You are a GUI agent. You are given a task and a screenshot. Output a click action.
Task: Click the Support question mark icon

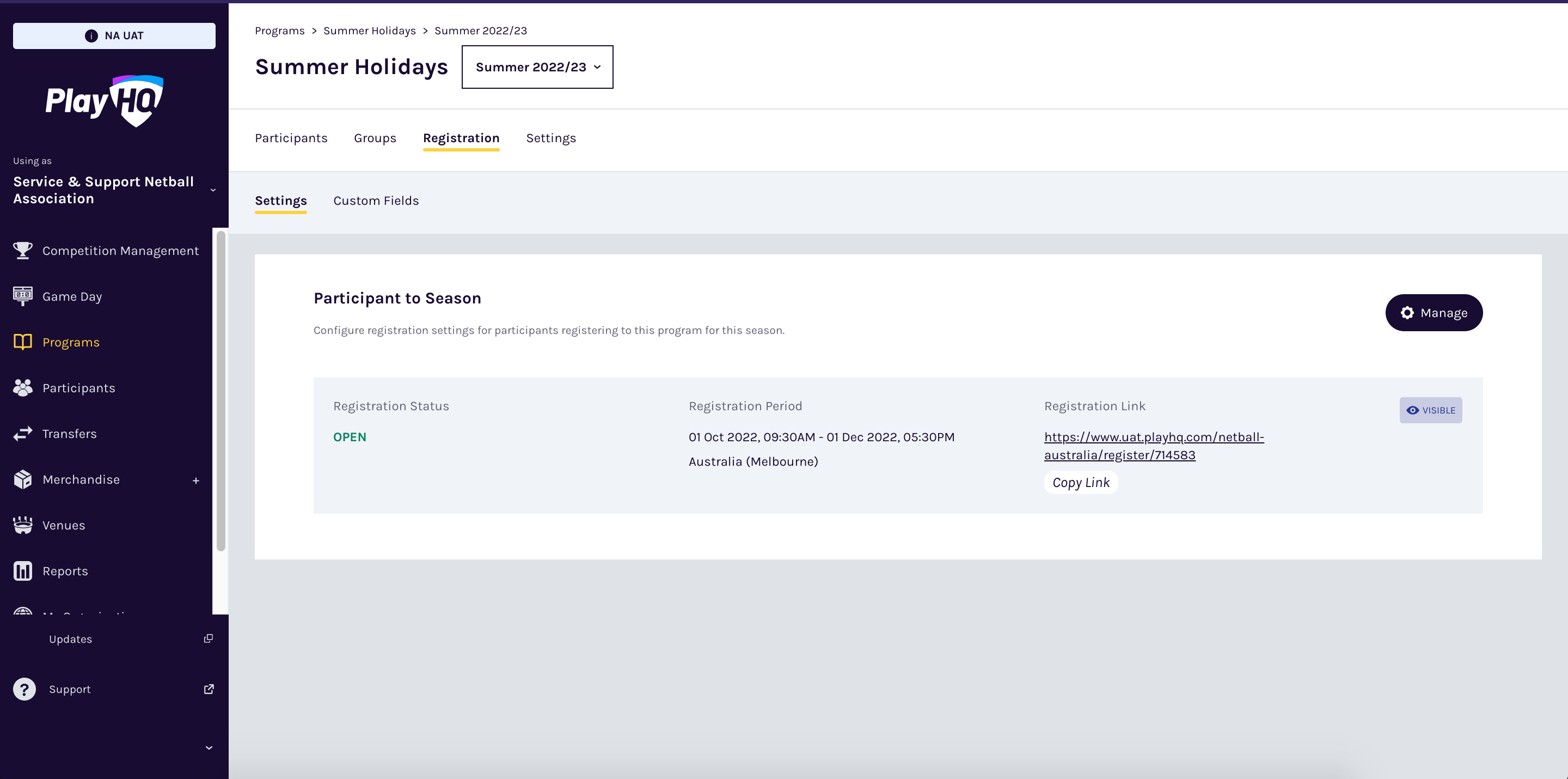point(24,689)
